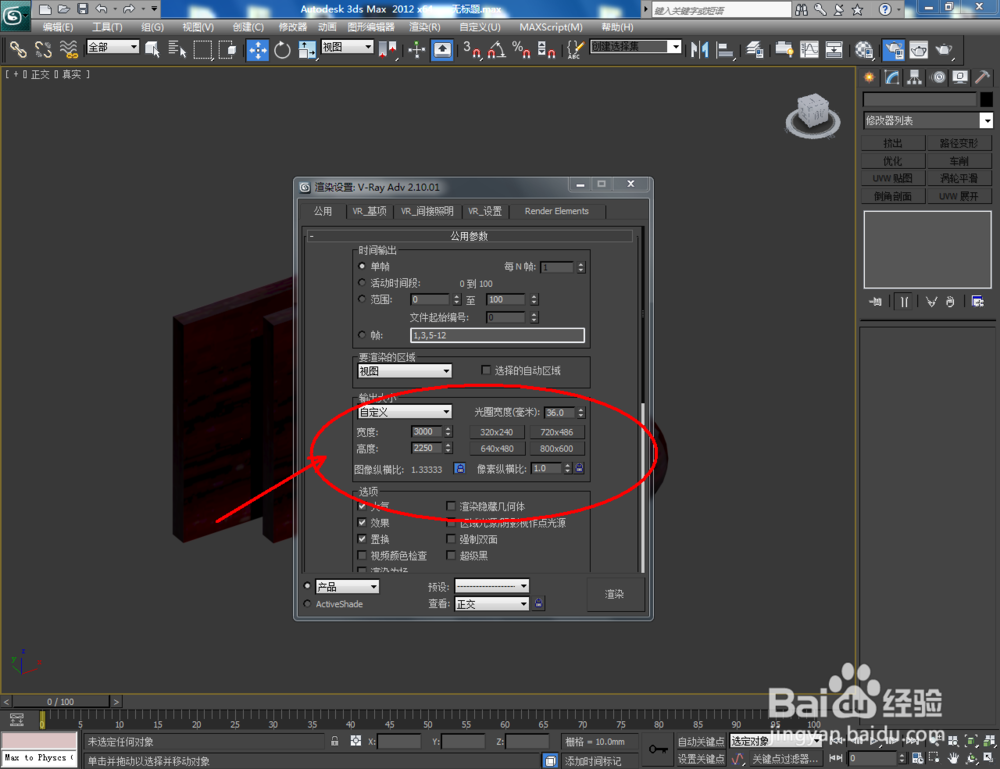Open the 修改器列表 dropdown
The height and width of the screenshot is (769, 1000).
point(927,120)
